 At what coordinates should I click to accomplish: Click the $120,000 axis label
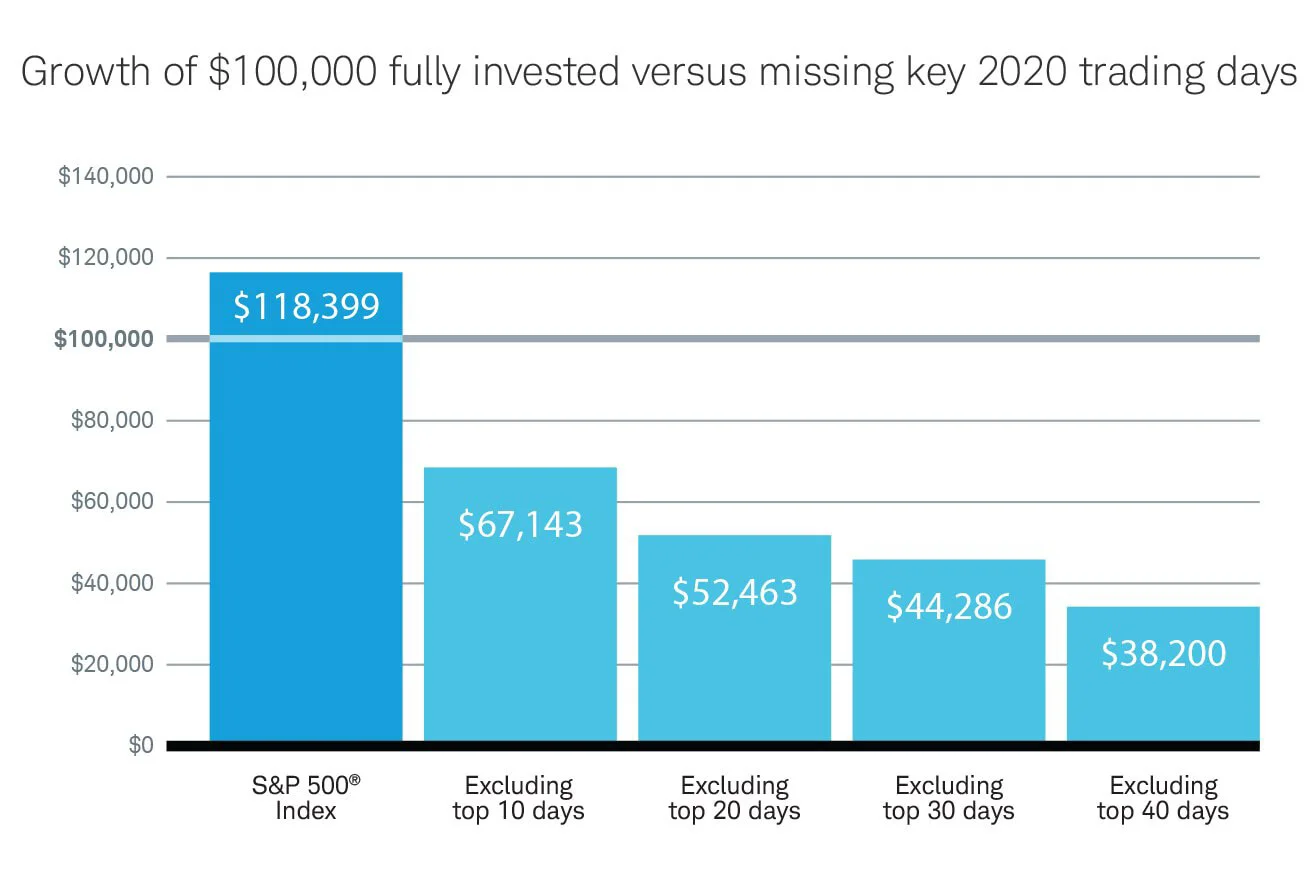click(106, 258)
